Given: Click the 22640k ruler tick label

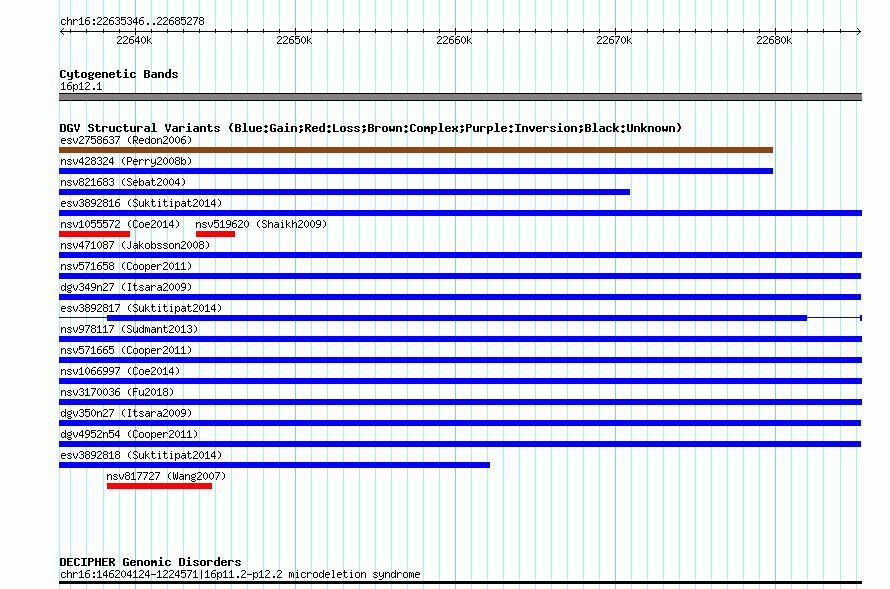Looking at the screenshot, I should 134,40.
